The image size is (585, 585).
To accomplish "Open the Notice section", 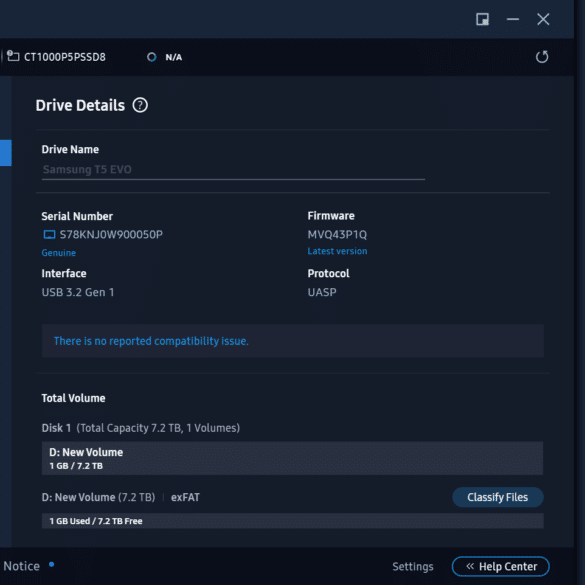I will coord(22,566).
